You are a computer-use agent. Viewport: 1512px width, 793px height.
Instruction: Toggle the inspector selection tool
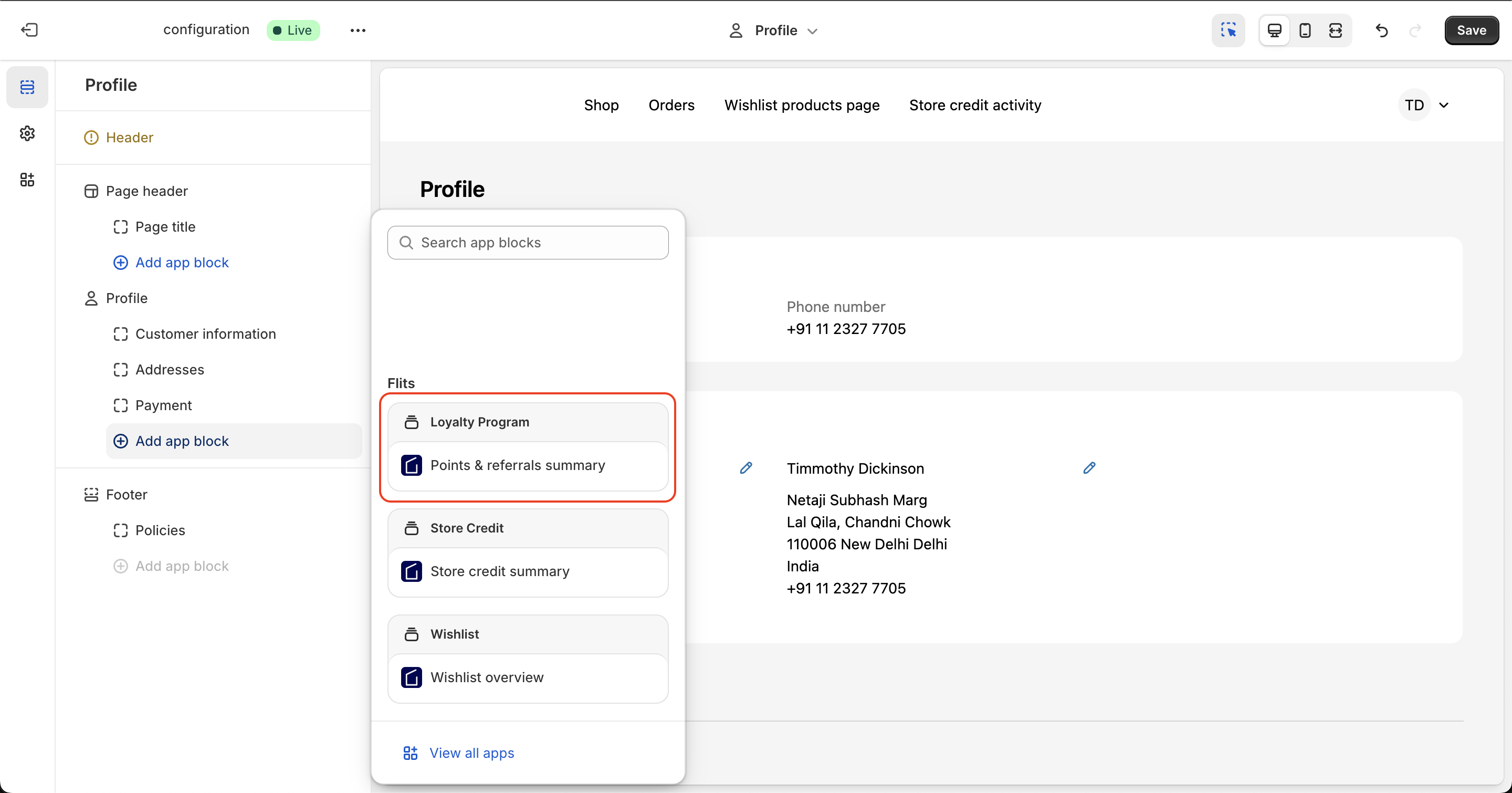[1228, 30]
